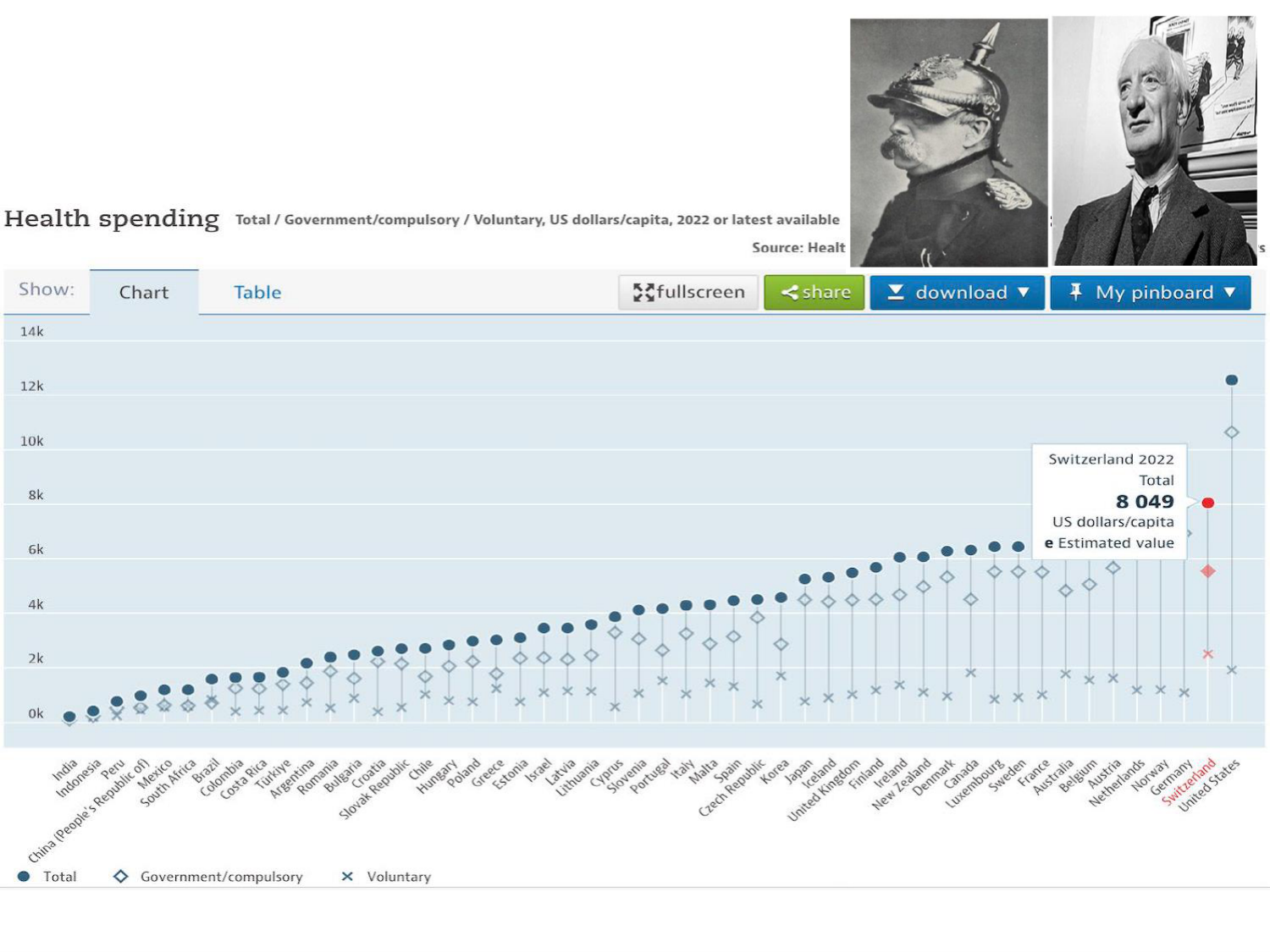Click the United States axis label
1270x952 pixels.
[x=1209, y=785]
